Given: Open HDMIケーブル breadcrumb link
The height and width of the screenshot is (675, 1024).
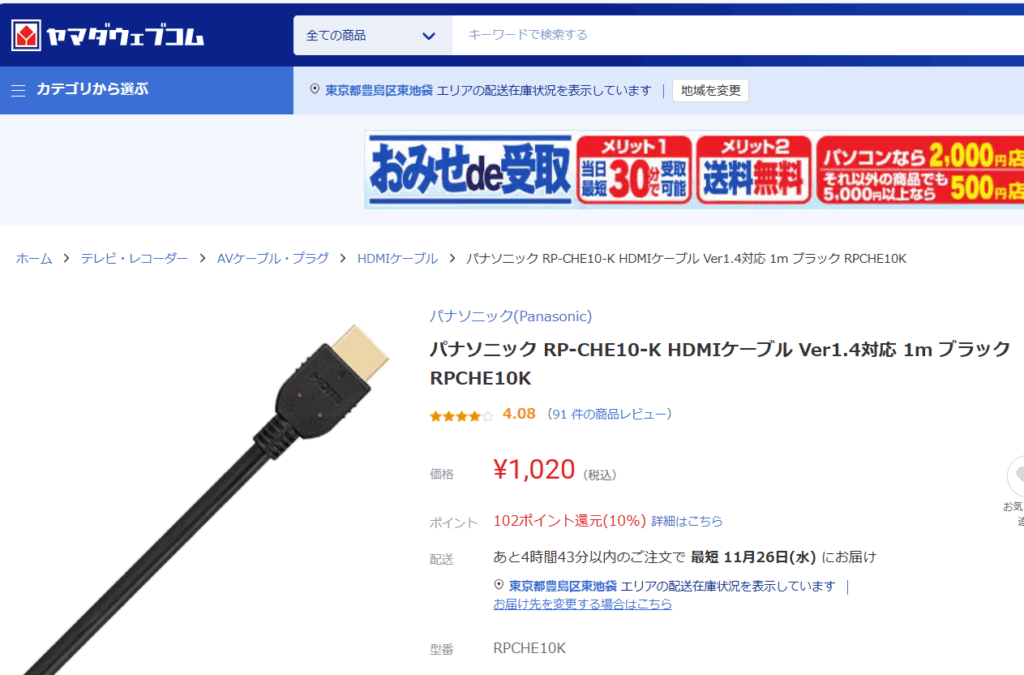Looking at the screenshot, I should tap(397, 259).
